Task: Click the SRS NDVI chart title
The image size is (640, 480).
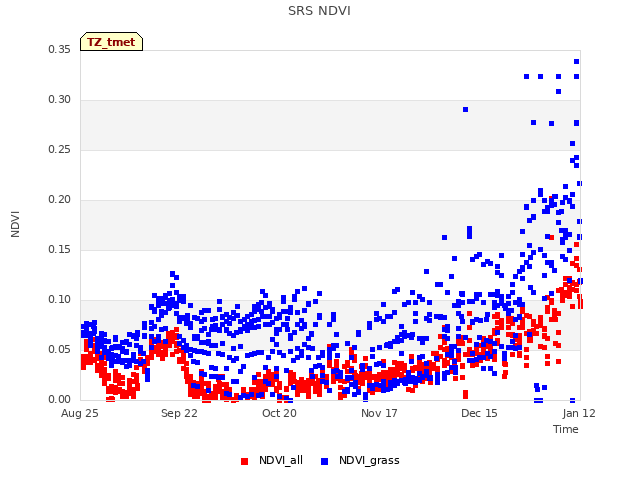Action: tap(319, 11)
